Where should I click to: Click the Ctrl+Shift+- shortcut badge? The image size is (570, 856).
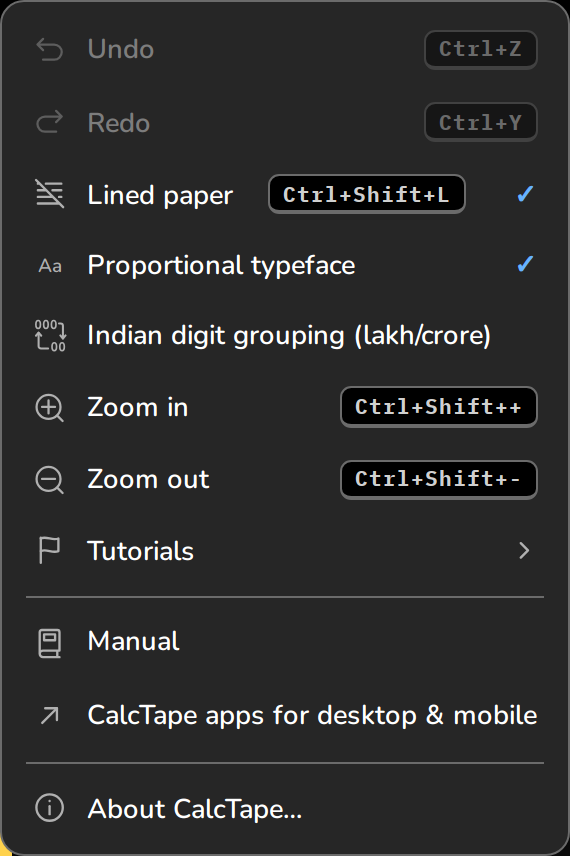pos(439,479)
